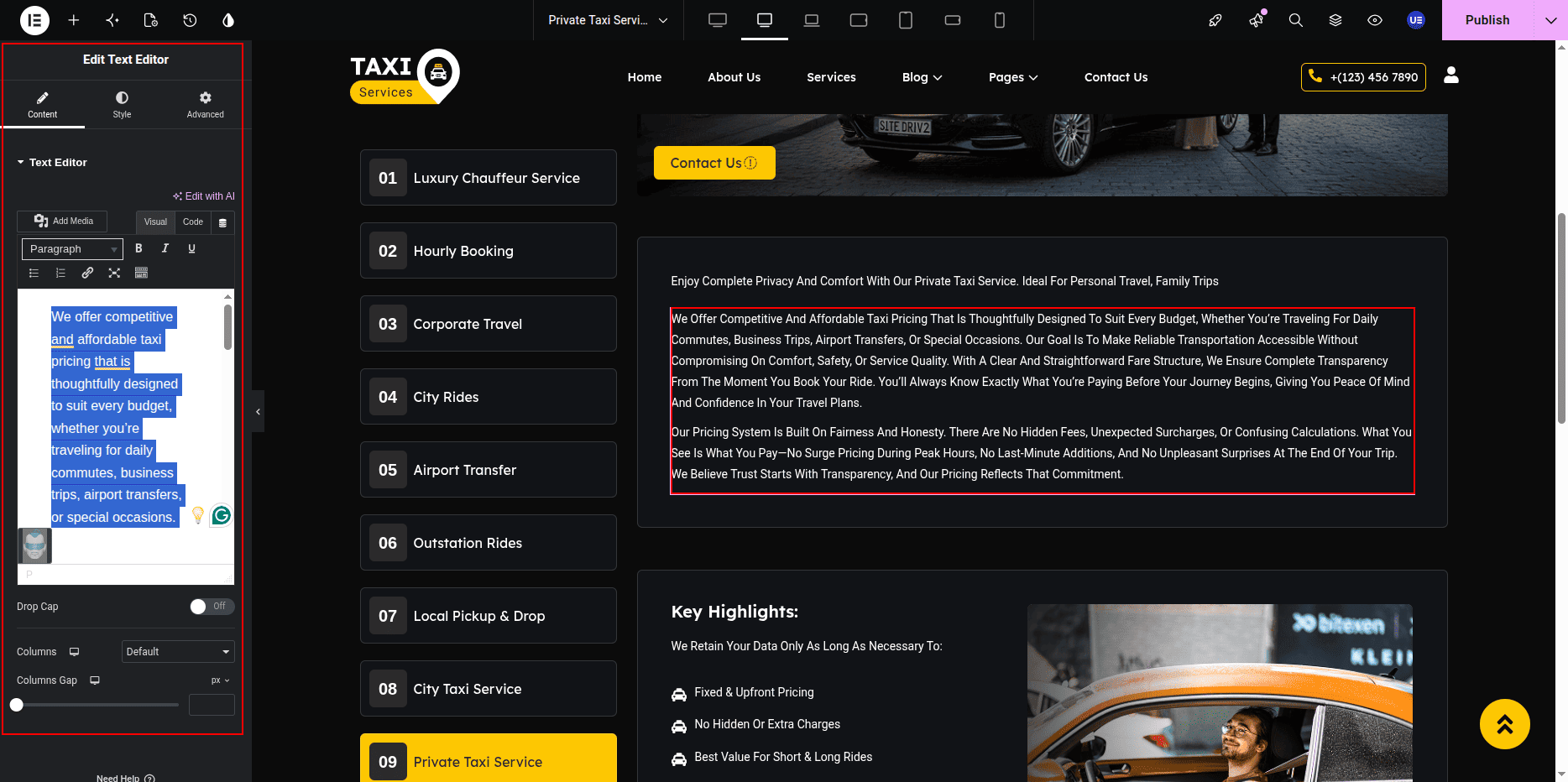The width and height of the screenshot is (1568, 782).
Task: Open the Private Taxi Service page selector
Action: (x=608, y=20)
